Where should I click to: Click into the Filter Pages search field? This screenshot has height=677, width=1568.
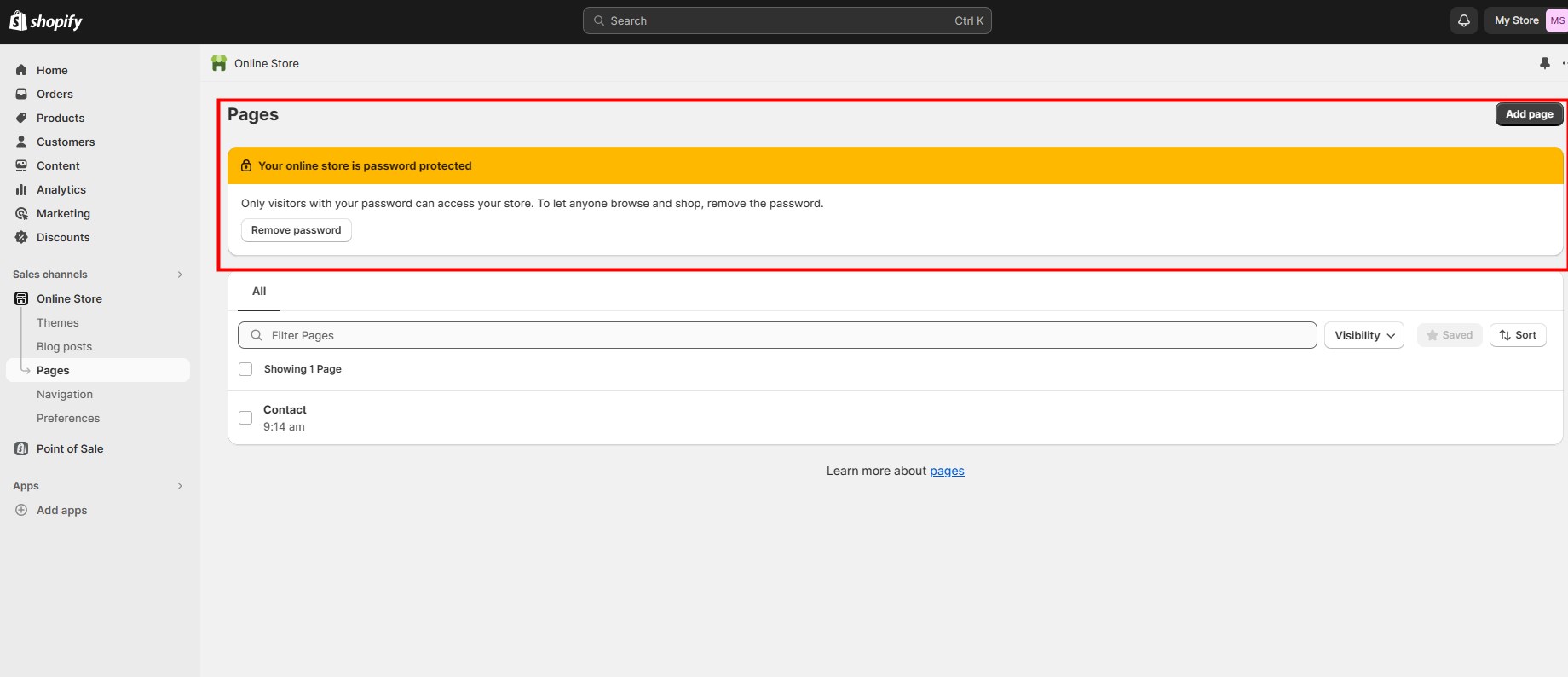coord(775,335)
